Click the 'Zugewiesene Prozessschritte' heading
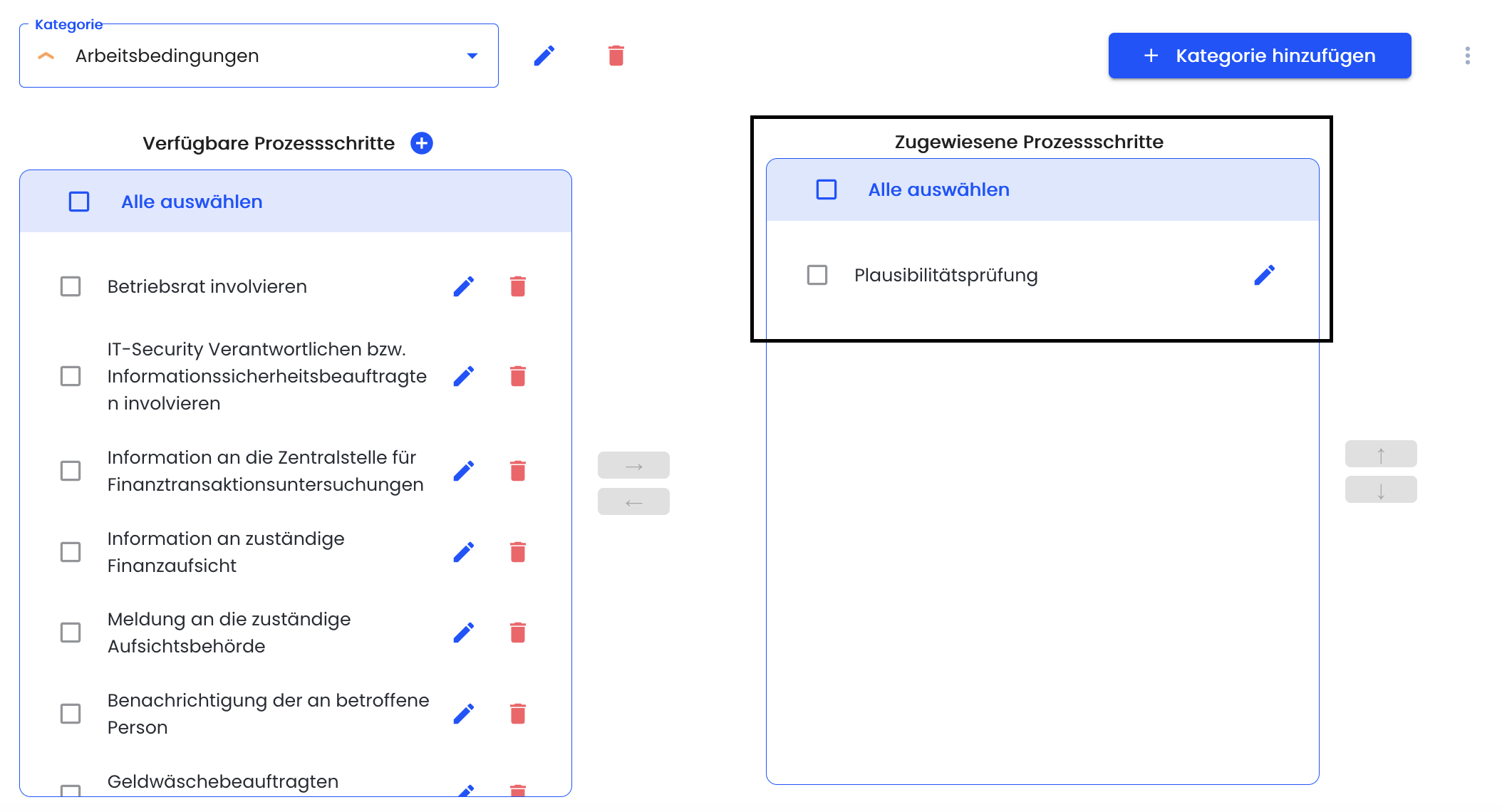Viewport: 1502px width, 812px height. click(x=1029, y=142)
